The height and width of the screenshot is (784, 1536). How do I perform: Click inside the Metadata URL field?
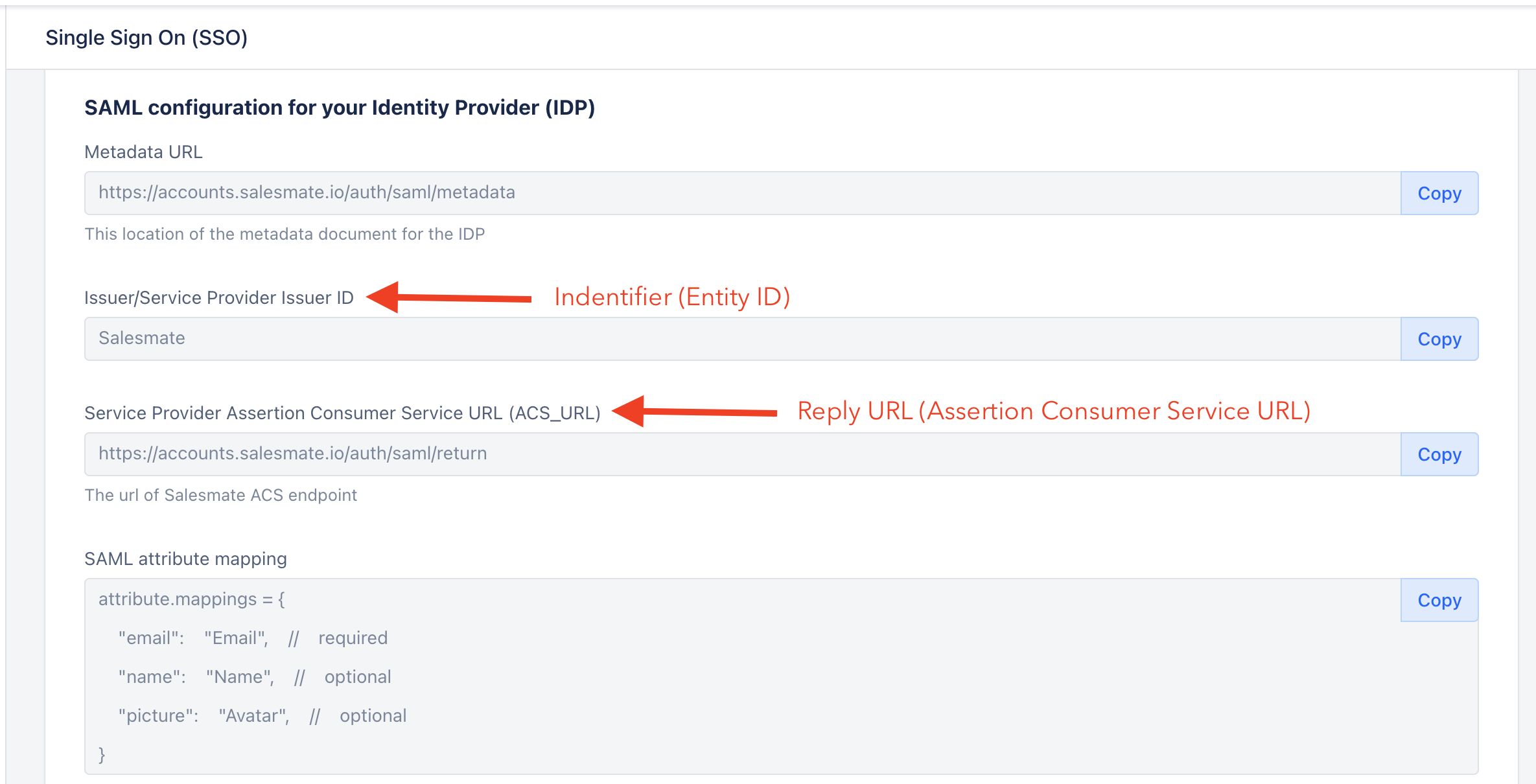pos(743,193)
